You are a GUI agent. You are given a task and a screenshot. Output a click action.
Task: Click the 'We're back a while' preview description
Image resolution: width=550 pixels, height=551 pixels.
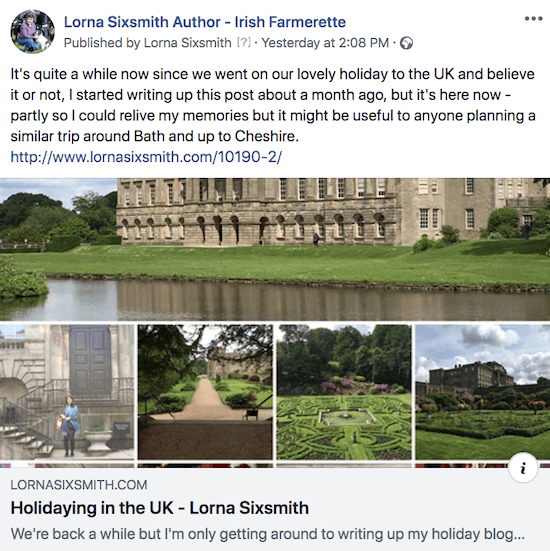[x=267, y=534]
